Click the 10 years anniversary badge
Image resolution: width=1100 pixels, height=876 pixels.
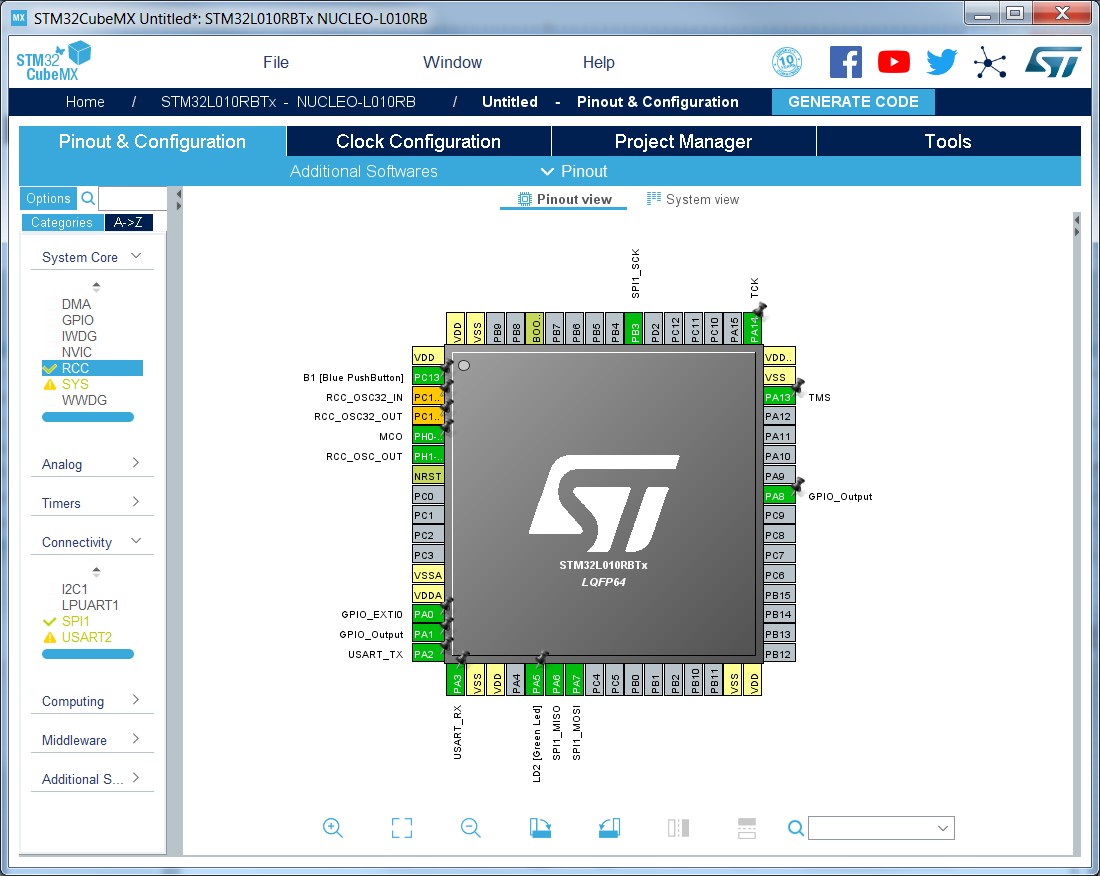[787, 62]
